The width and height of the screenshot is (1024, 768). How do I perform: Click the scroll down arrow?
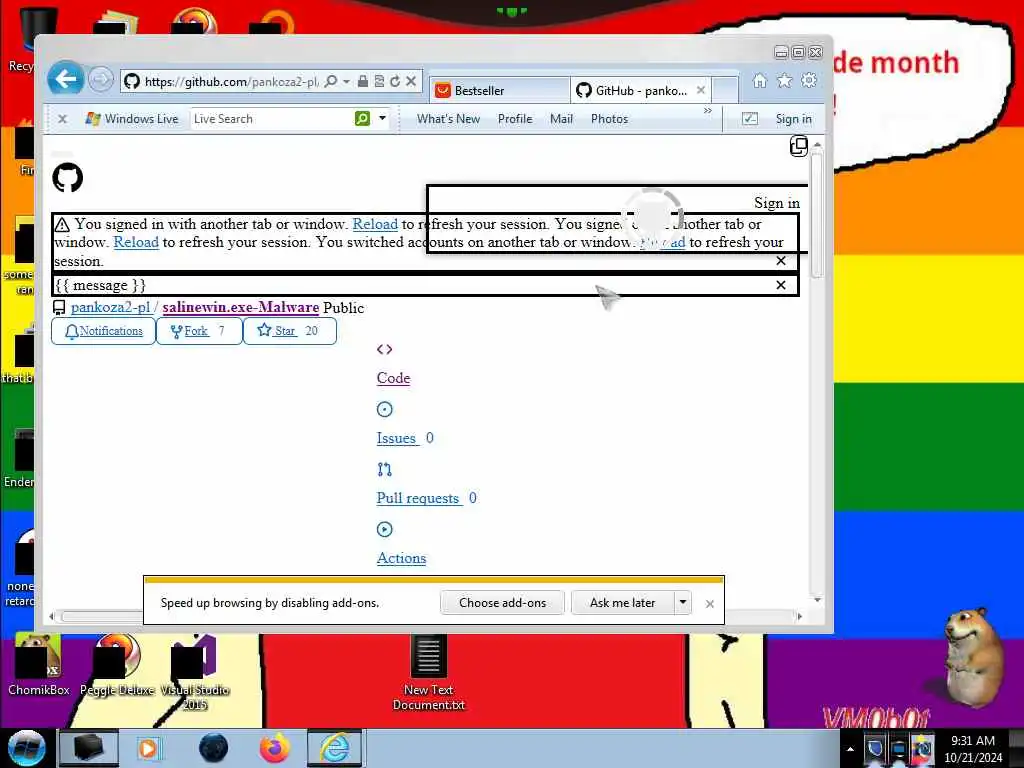[817, 600]
